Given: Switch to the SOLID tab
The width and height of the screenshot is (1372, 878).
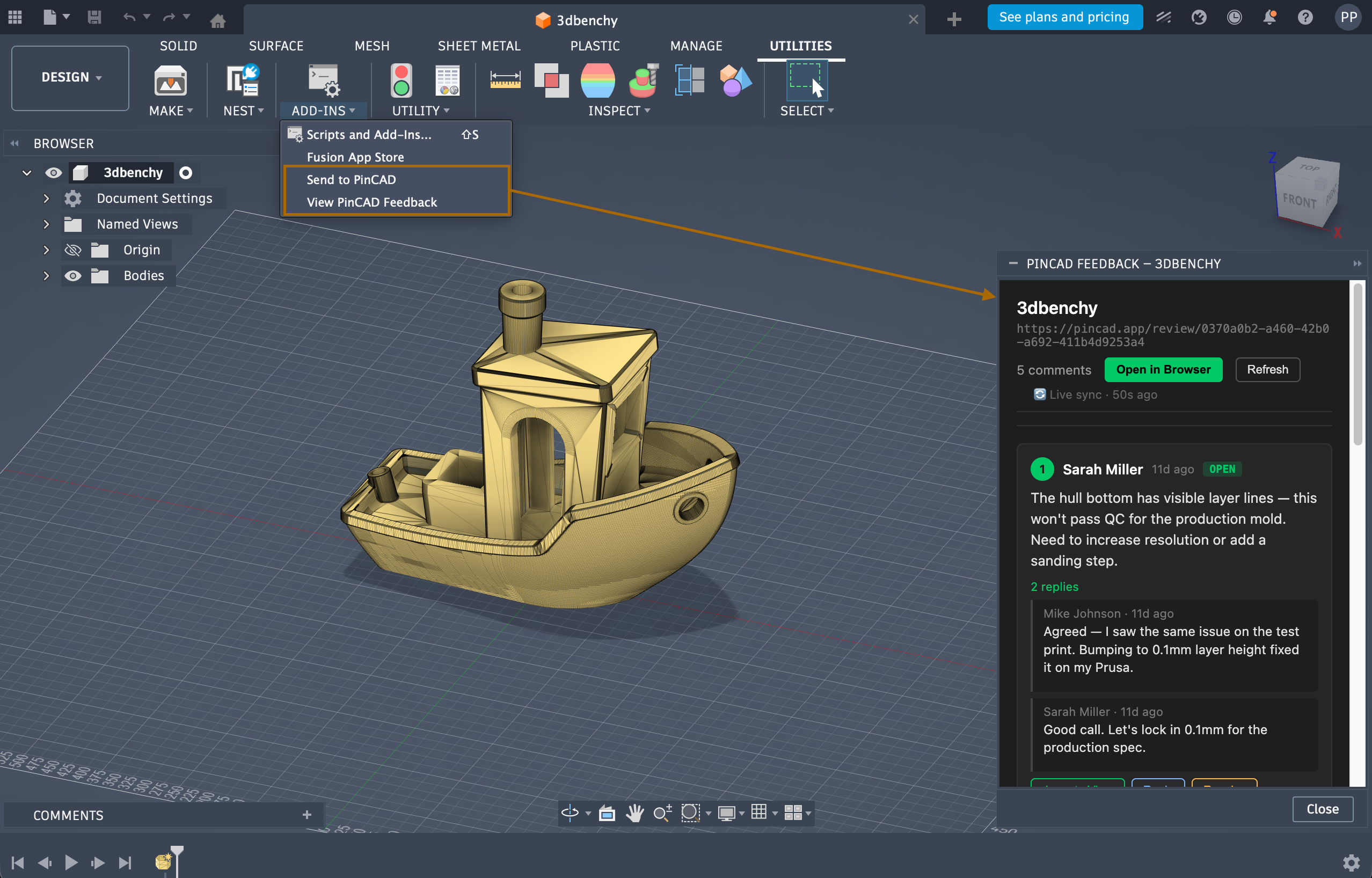Looking at the screenshot, I should (179, 46).
